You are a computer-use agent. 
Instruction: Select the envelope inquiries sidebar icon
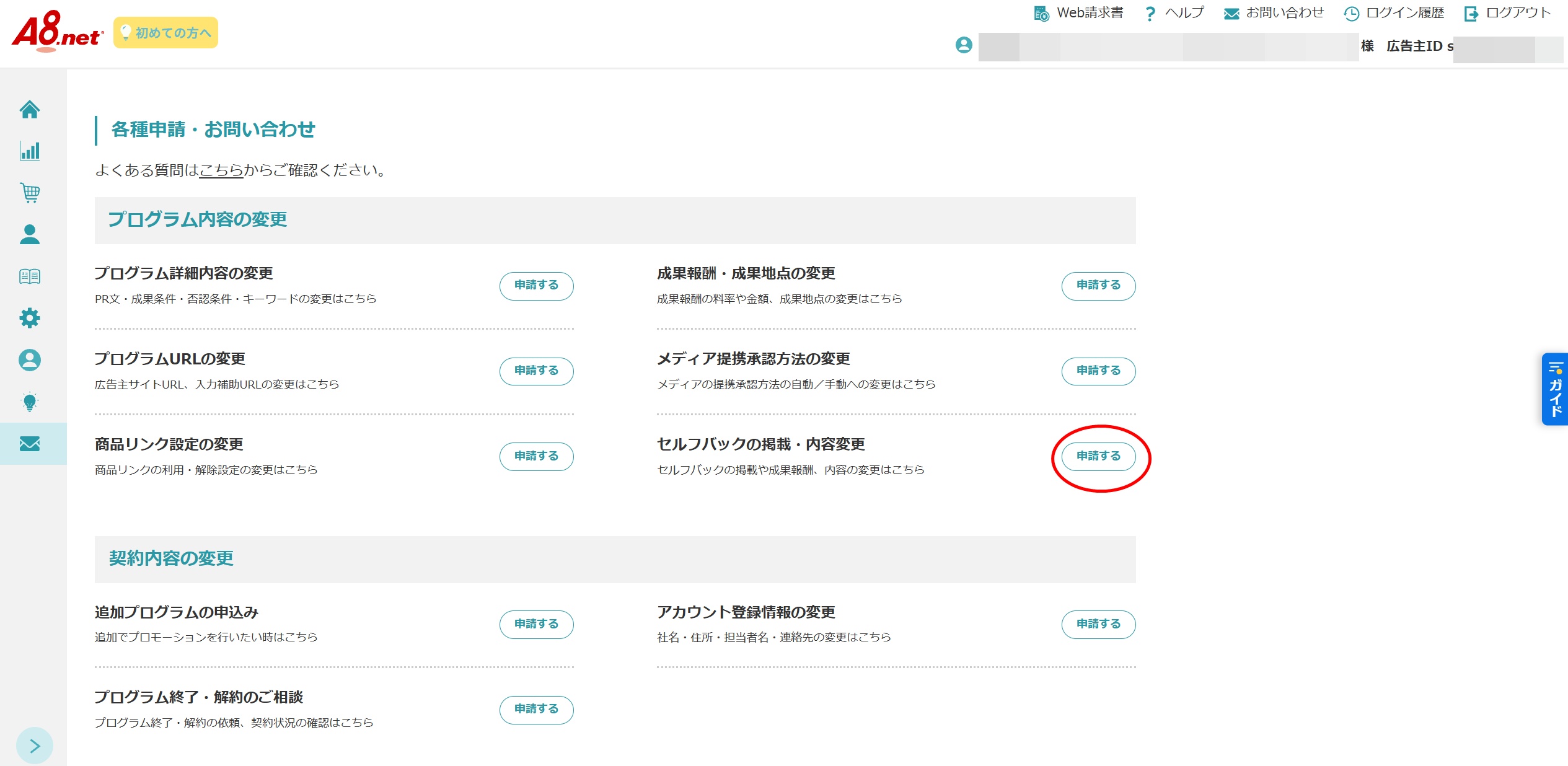[x=30, y=444]
